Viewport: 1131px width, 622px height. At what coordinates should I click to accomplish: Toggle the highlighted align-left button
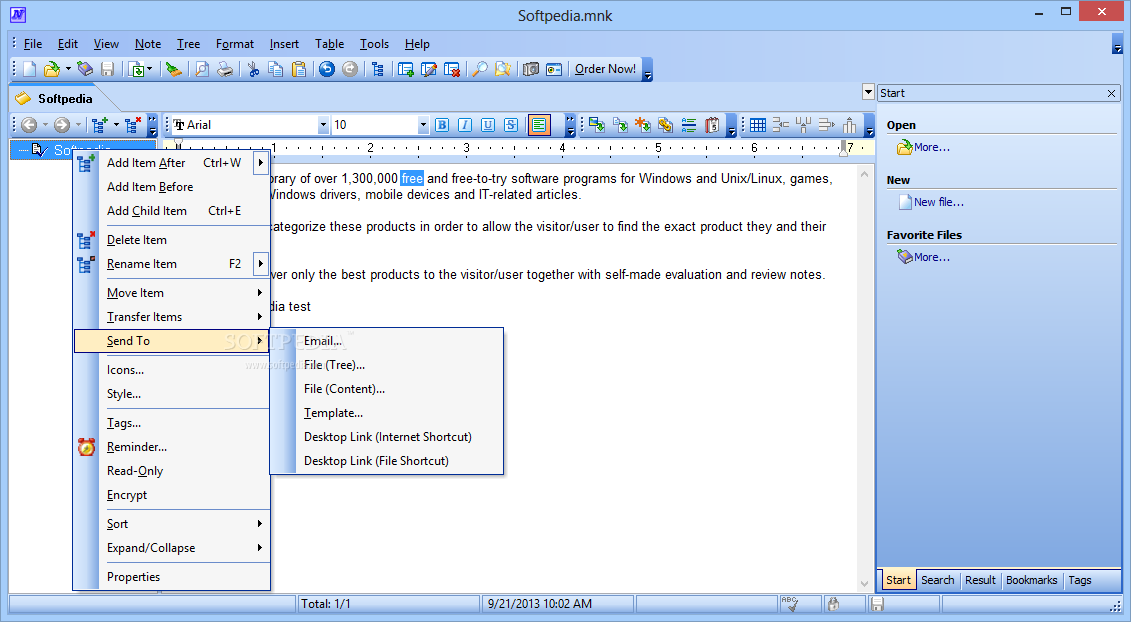click(x=539, y=125)
